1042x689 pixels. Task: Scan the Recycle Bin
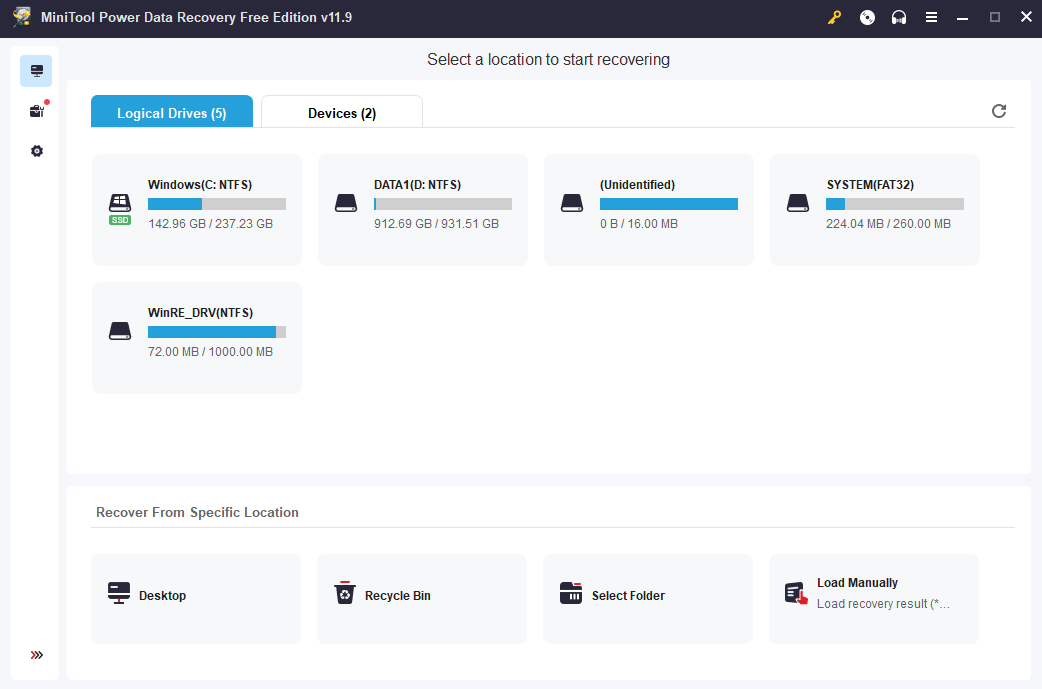pos(422,598)
